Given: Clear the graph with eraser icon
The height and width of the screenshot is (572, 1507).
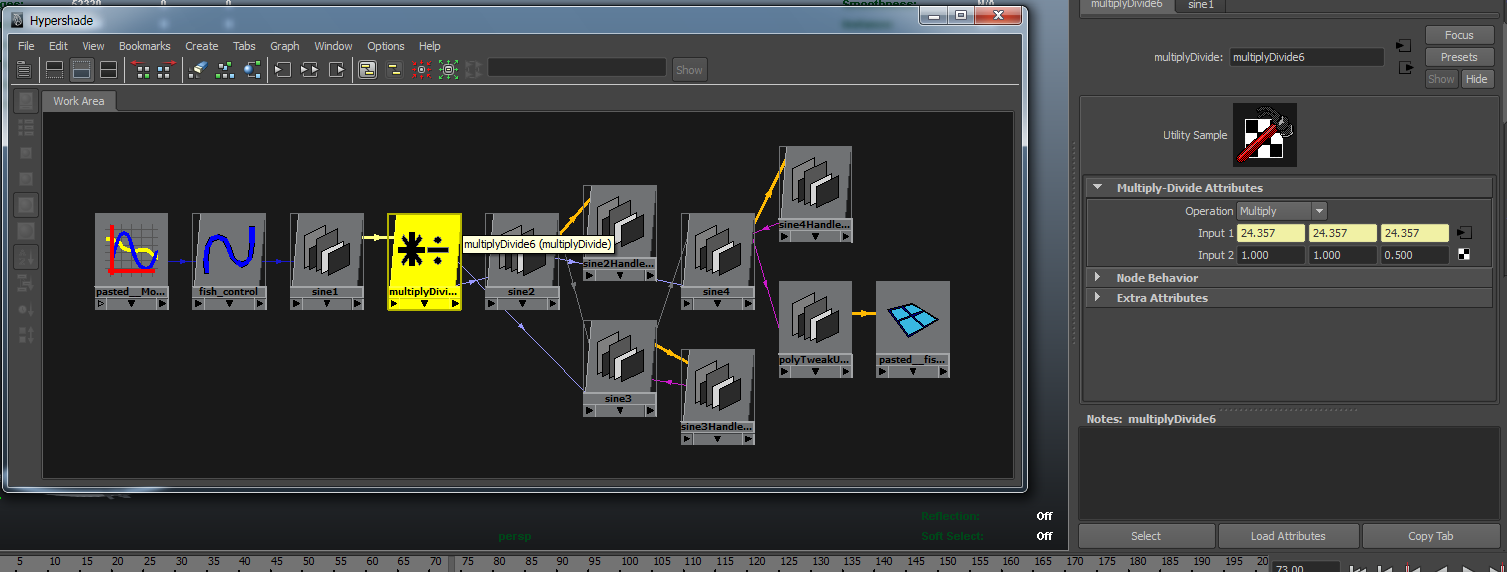Looking at the screenshot, I should click(x=198, y=70).
